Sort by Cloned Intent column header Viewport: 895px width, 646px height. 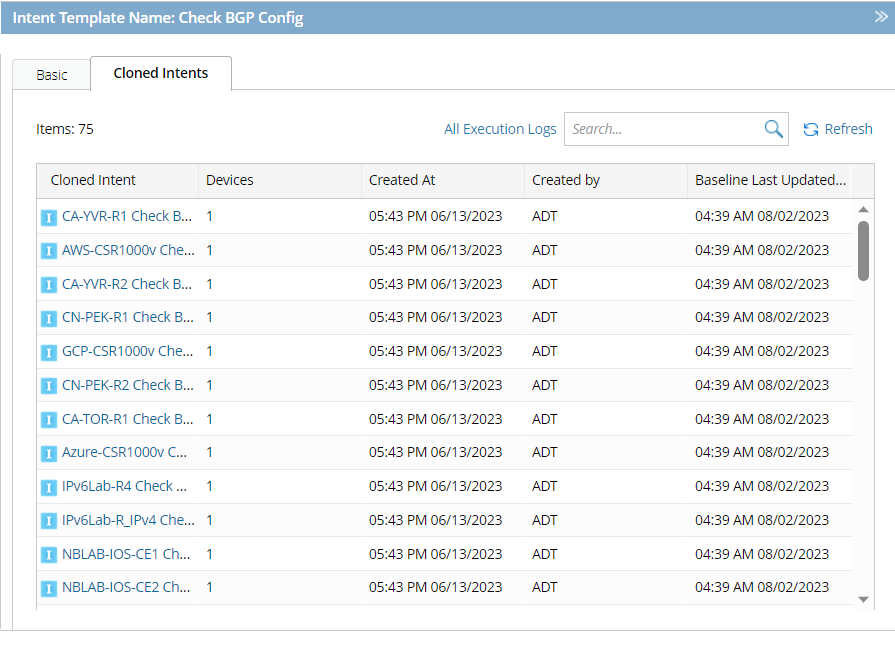93,180
